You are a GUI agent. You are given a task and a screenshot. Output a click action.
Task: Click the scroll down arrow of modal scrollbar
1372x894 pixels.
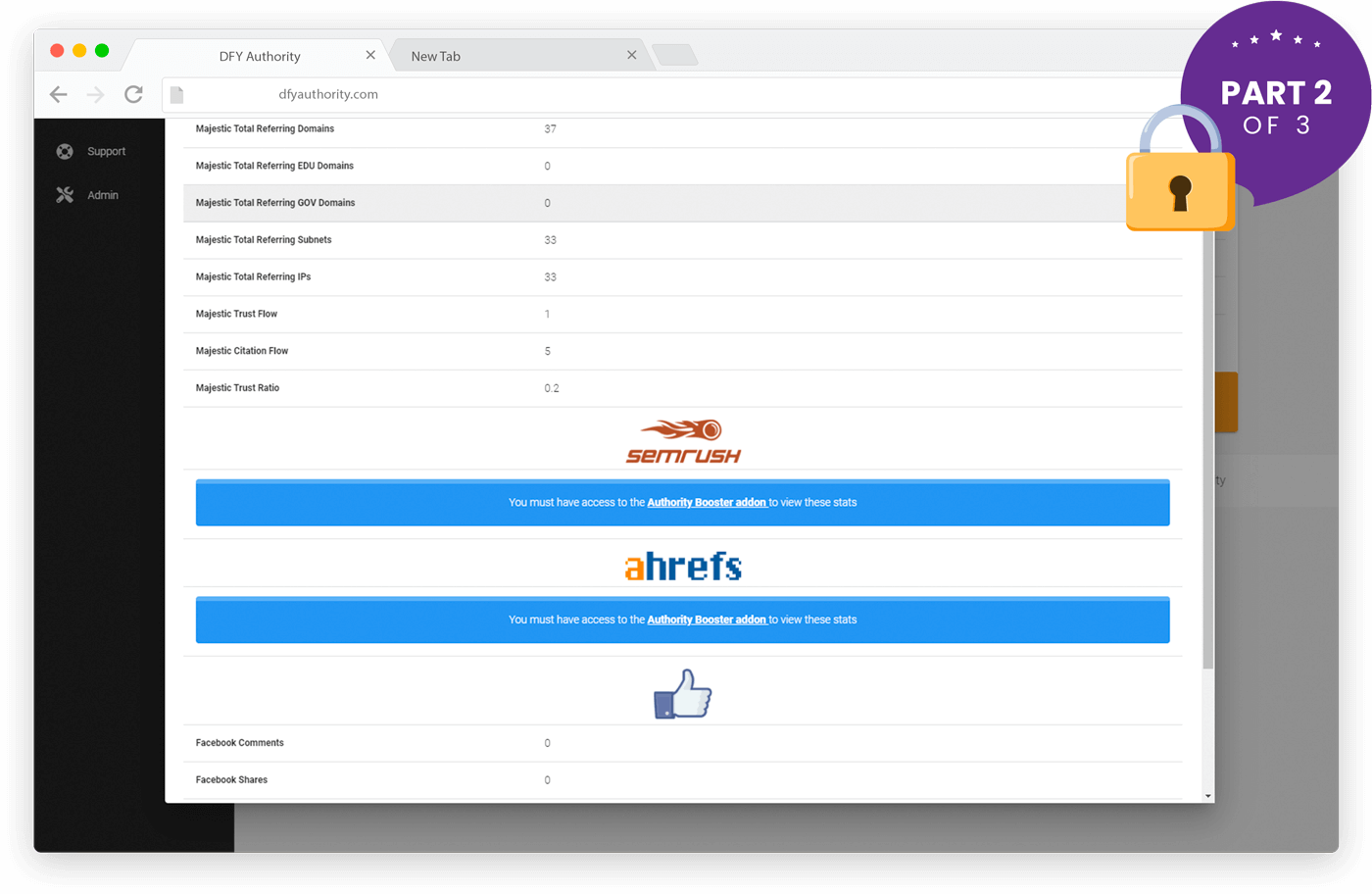pos(1207,796)
